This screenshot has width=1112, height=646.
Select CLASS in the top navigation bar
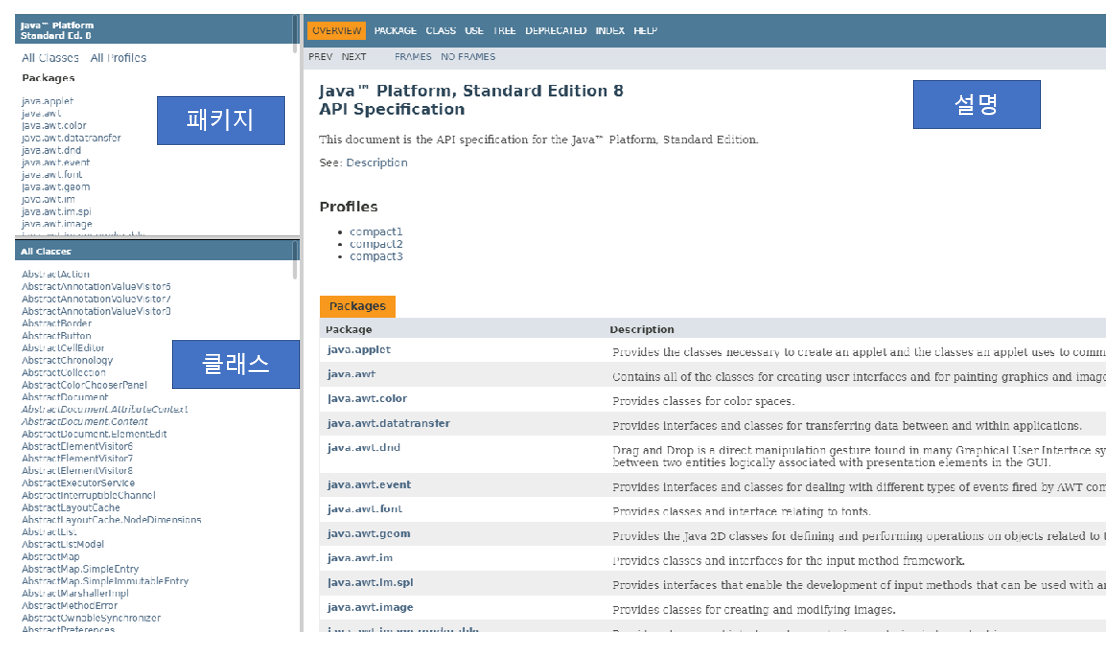pyautogui.click(x=440, y=30)
